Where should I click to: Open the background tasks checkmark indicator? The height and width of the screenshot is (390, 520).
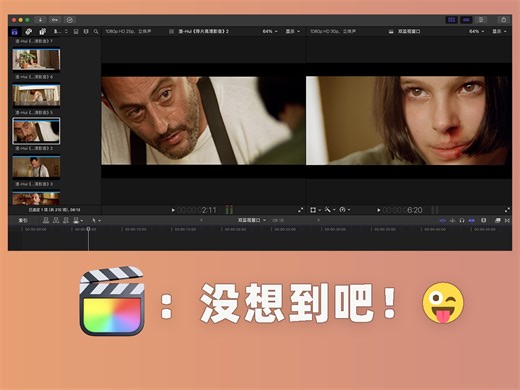tap(70, 20)
